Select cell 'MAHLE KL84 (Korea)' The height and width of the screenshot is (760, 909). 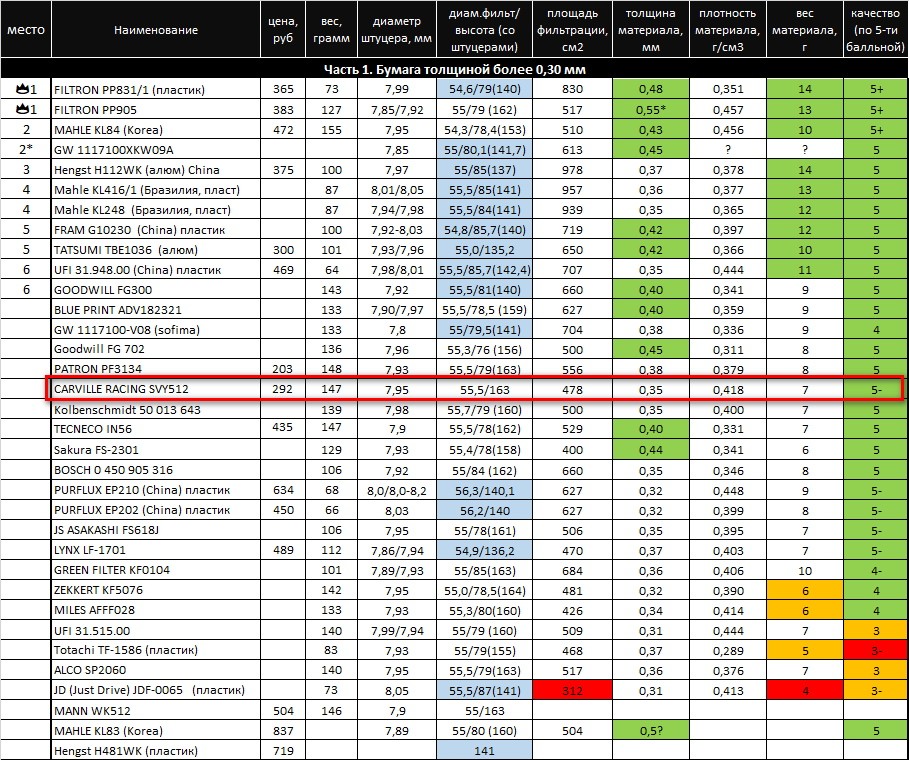click(x=156, y=129)
